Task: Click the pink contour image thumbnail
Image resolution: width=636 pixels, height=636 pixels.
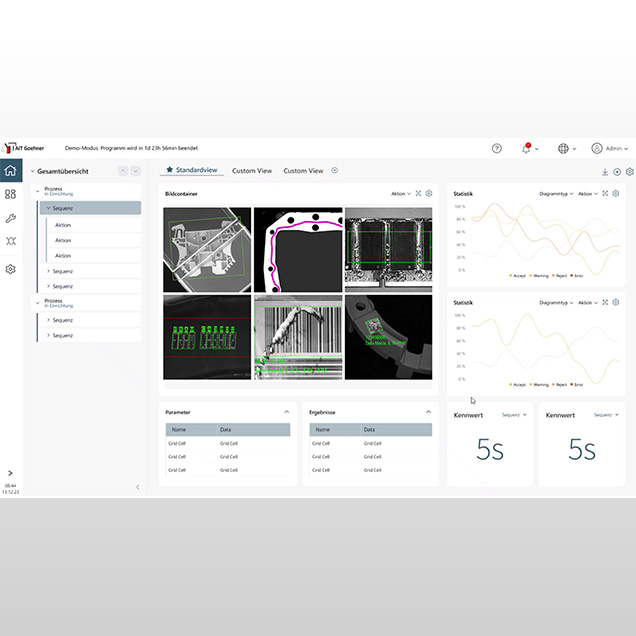Action: [297, 248]
